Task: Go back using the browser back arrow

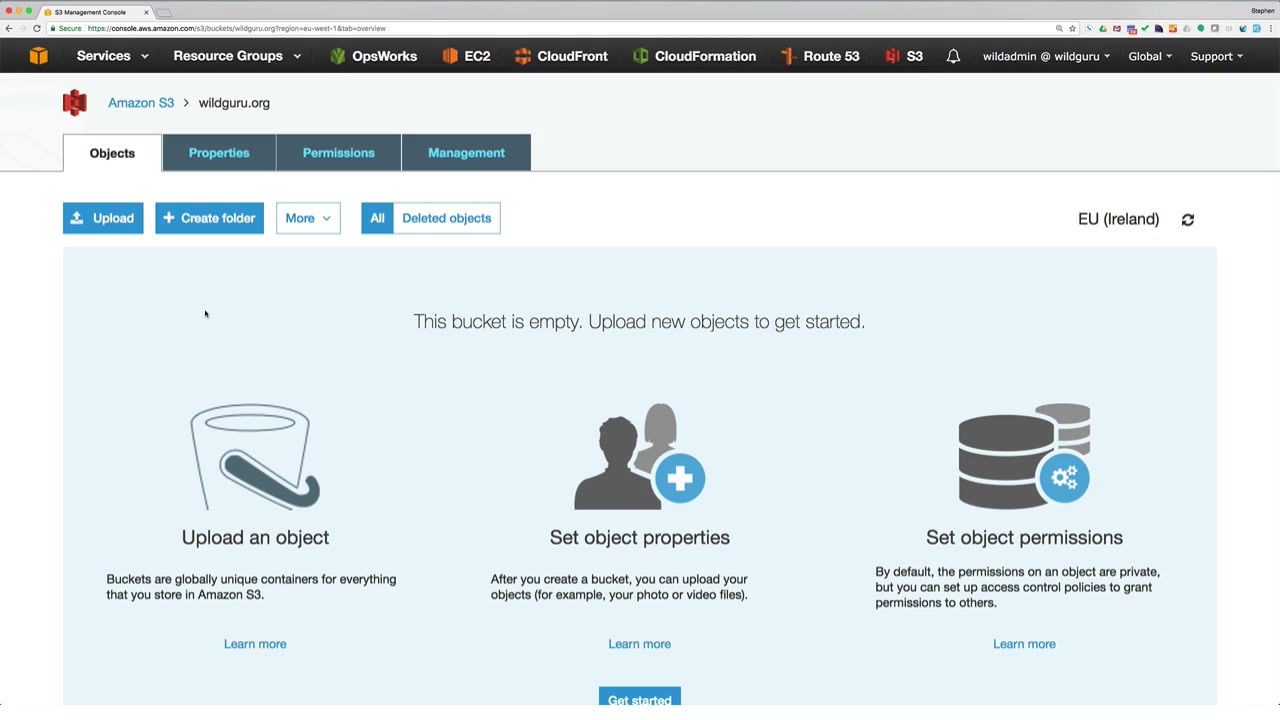Action: (9, 28)
